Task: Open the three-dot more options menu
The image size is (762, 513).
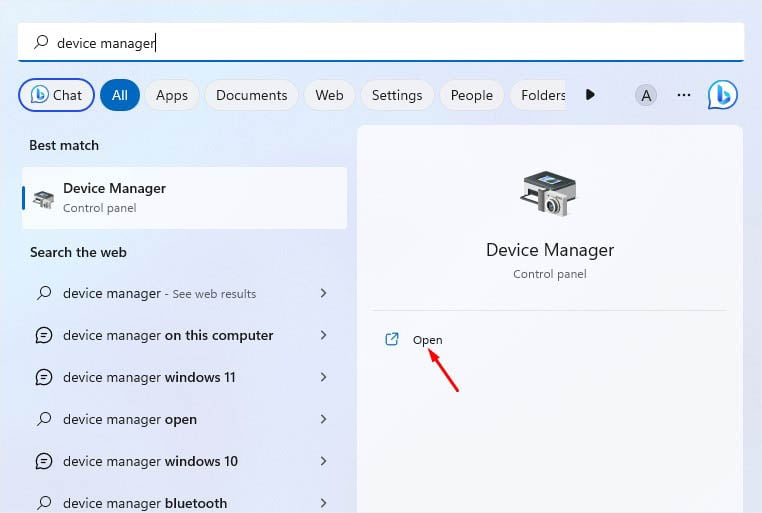Action: point(684,95)
